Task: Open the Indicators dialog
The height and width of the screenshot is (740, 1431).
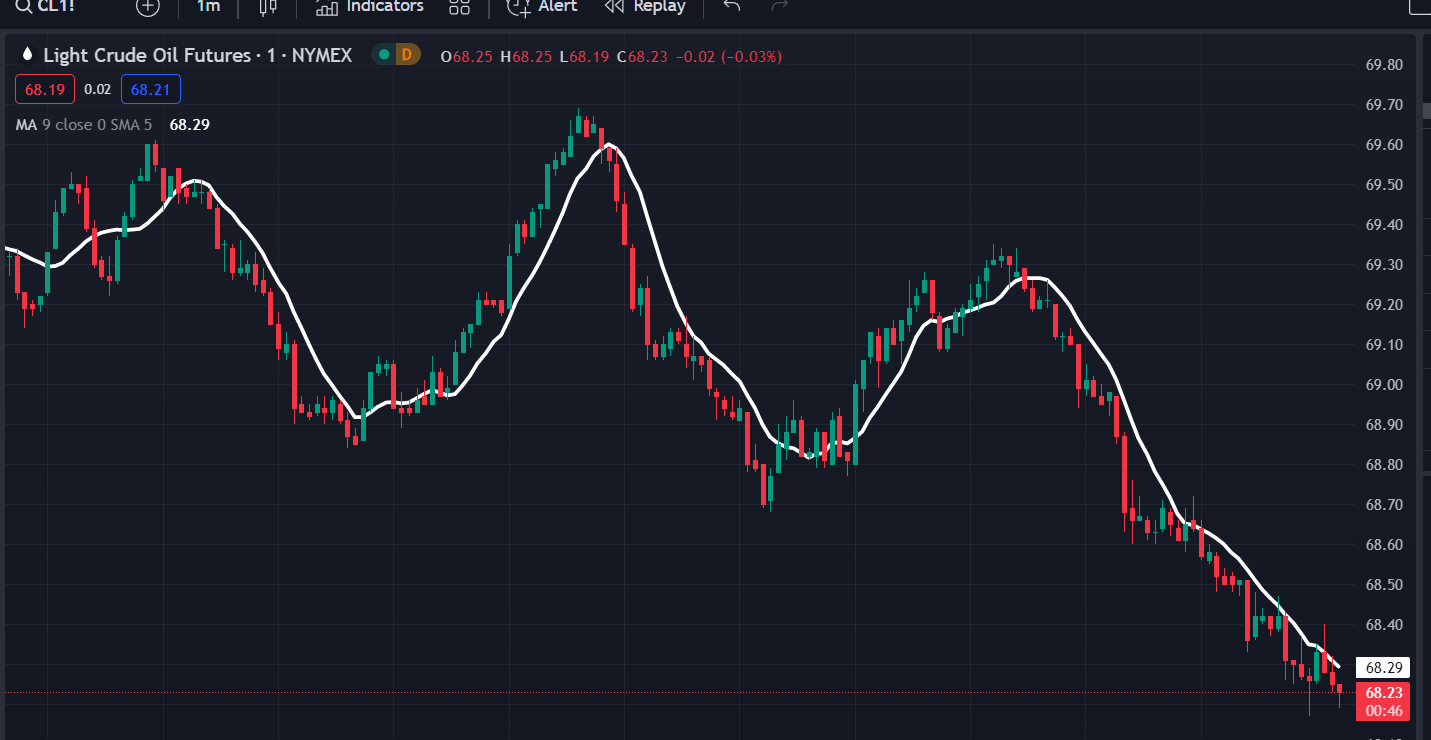Action: 368,8
